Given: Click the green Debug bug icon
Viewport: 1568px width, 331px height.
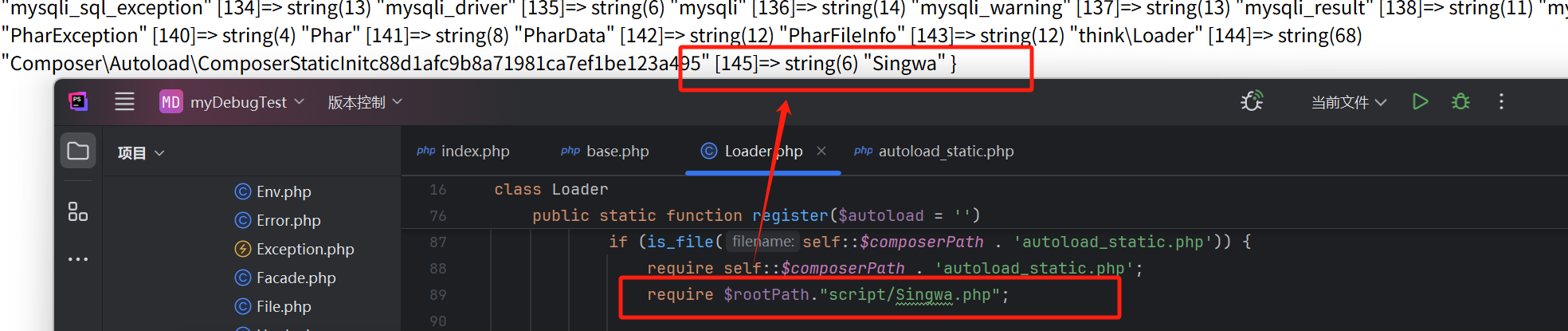Looking at the screenshot, I should tap(1460, 101).
